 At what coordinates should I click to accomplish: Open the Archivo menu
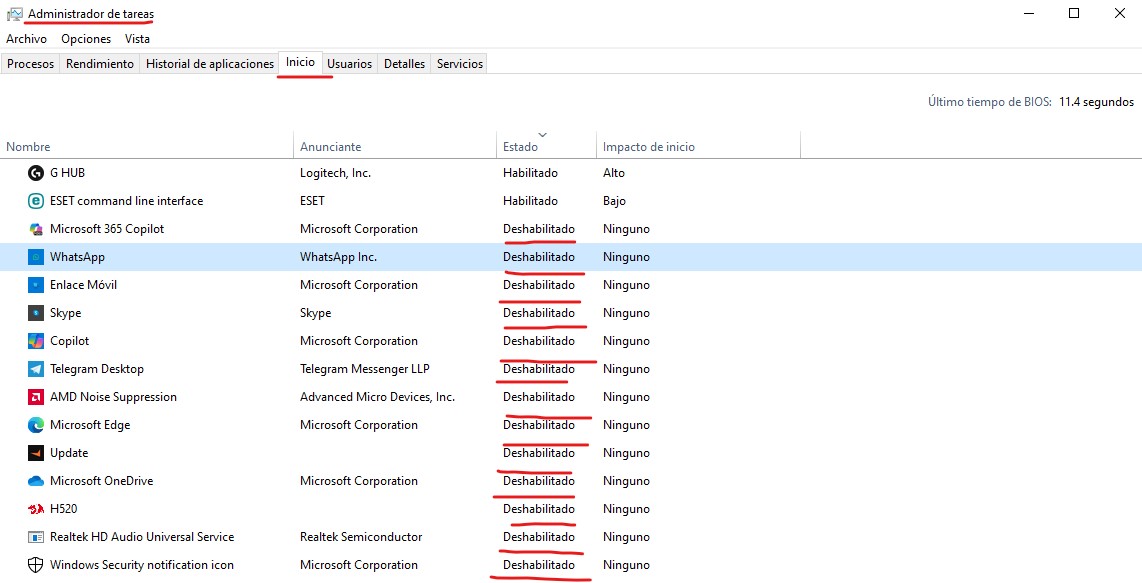[26, 39]
